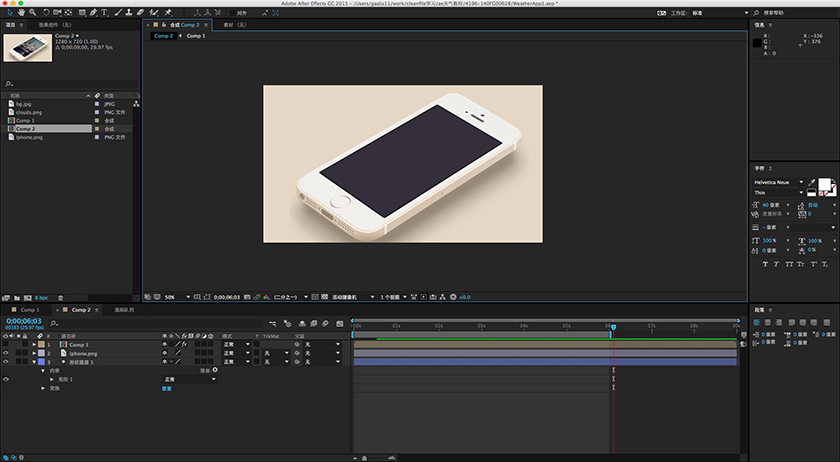The width and height of the screenshot is (840, 462).
Task: Enable visibility for Comp 1 layer
Action: point(5,345)
